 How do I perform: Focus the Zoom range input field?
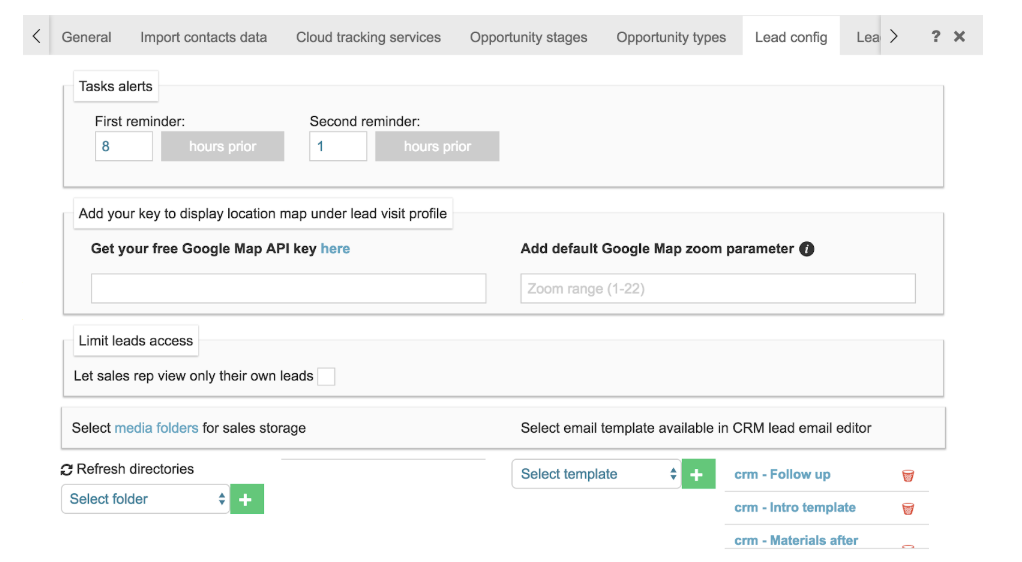[717, 289]
